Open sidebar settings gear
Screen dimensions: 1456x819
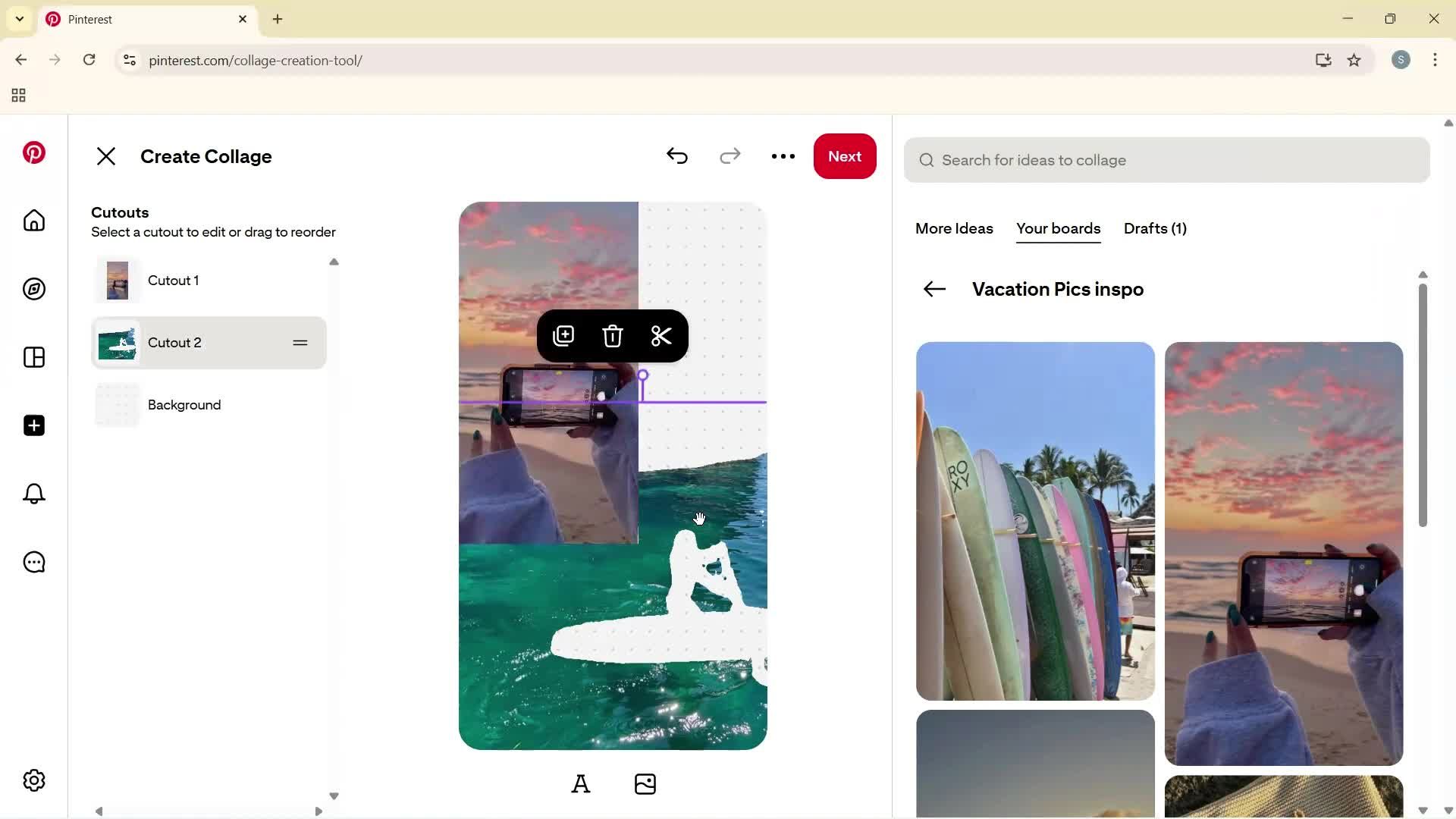tap(33, 780)
